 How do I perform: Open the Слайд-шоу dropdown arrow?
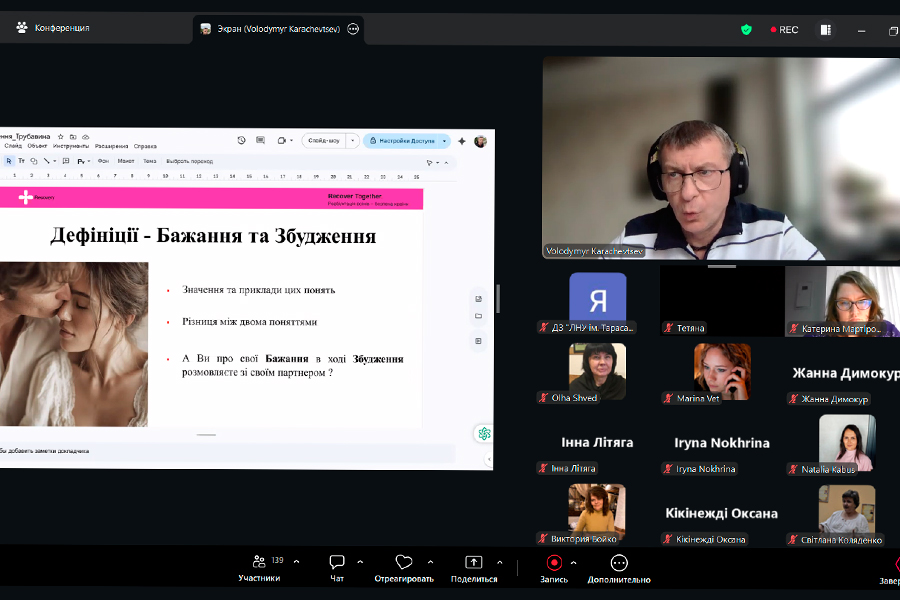pyautogui.click(x=352, y=140)
